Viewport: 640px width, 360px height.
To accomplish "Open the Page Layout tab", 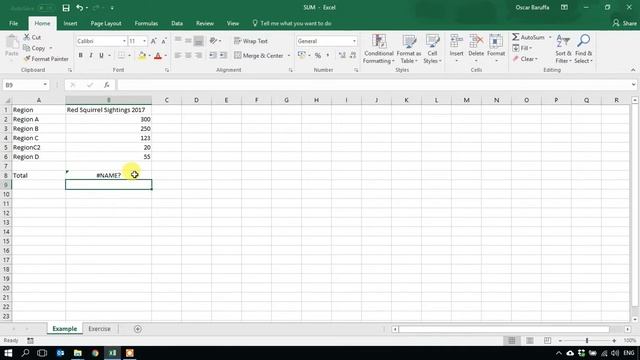I will pos(106,23).
